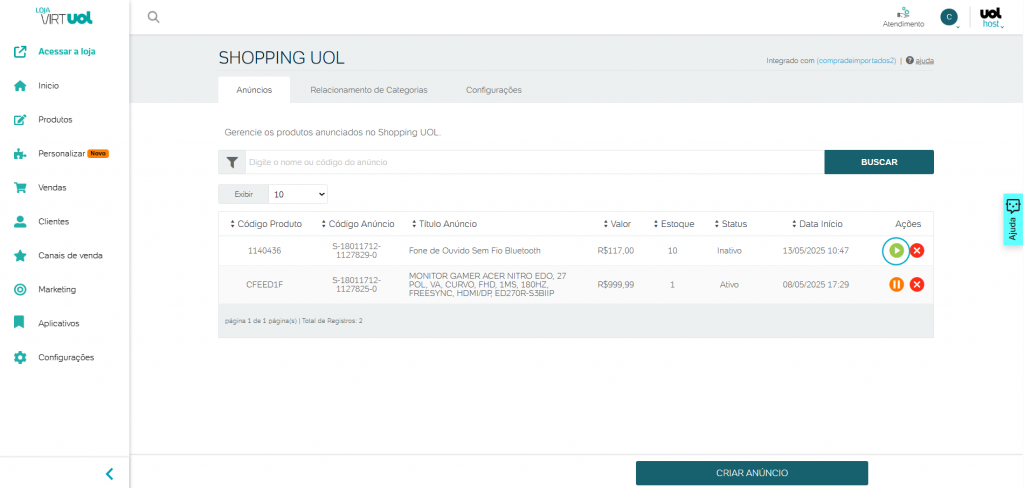Click the Produtos edit icon

20,120
